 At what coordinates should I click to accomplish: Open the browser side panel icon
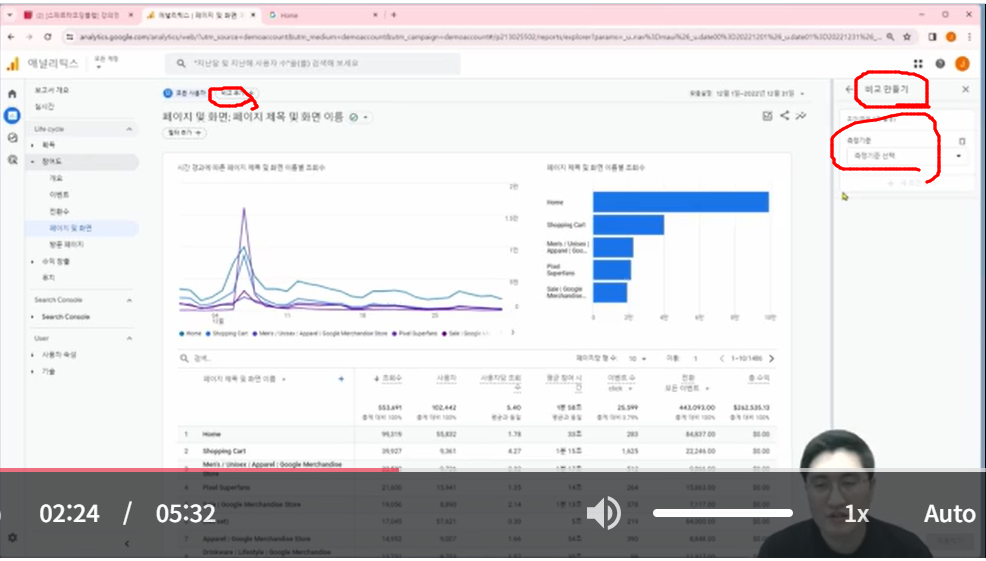point(932,37)
